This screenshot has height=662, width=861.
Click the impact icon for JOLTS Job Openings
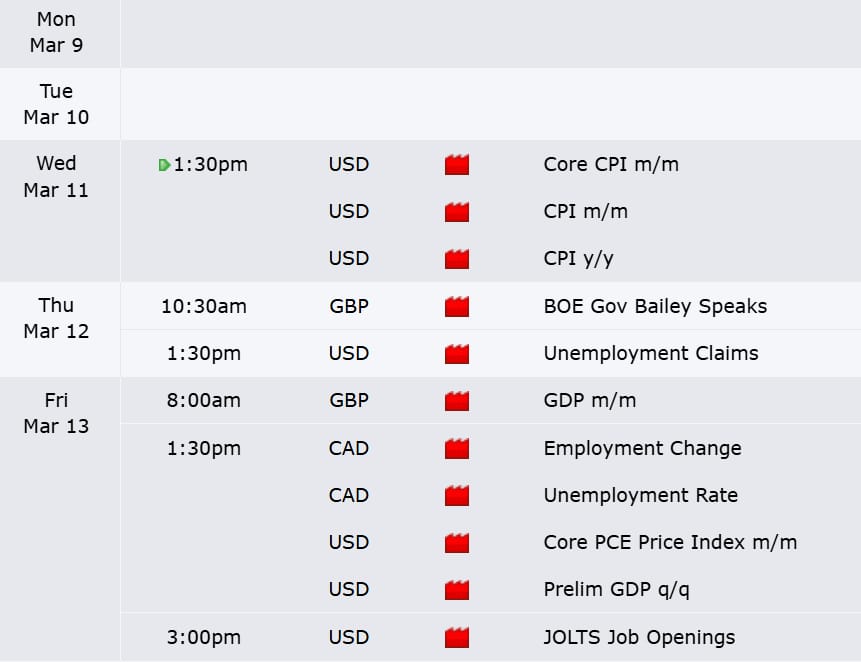457,637
